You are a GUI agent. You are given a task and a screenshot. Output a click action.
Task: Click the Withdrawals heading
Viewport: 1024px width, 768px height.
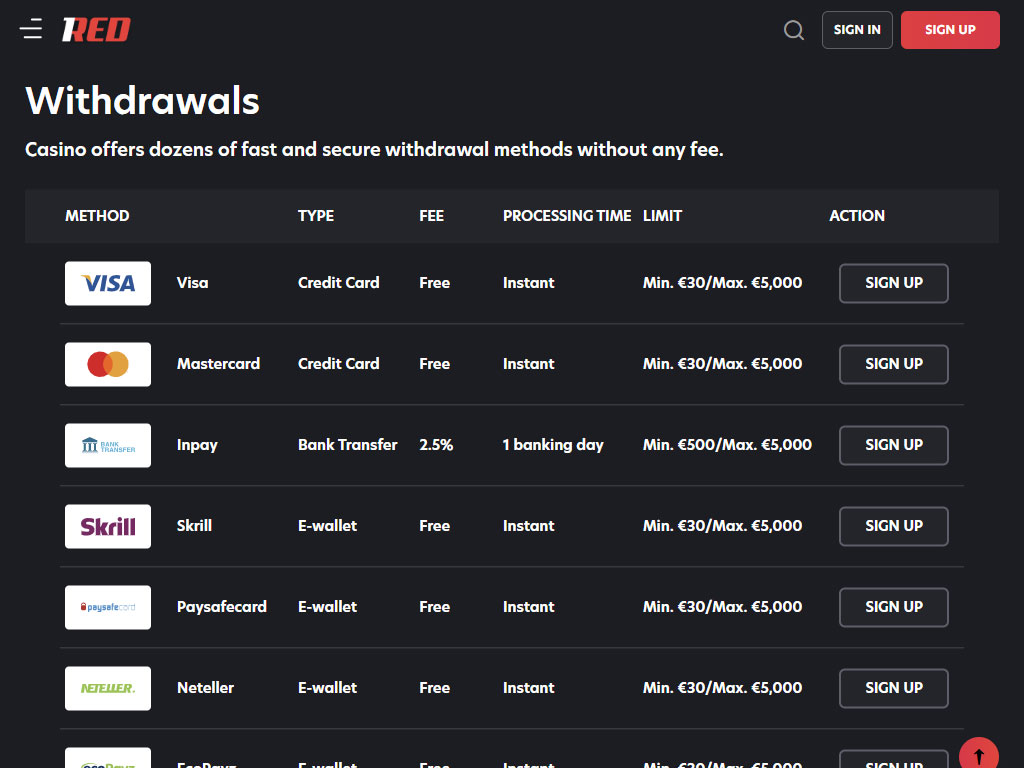coord(142,101)
